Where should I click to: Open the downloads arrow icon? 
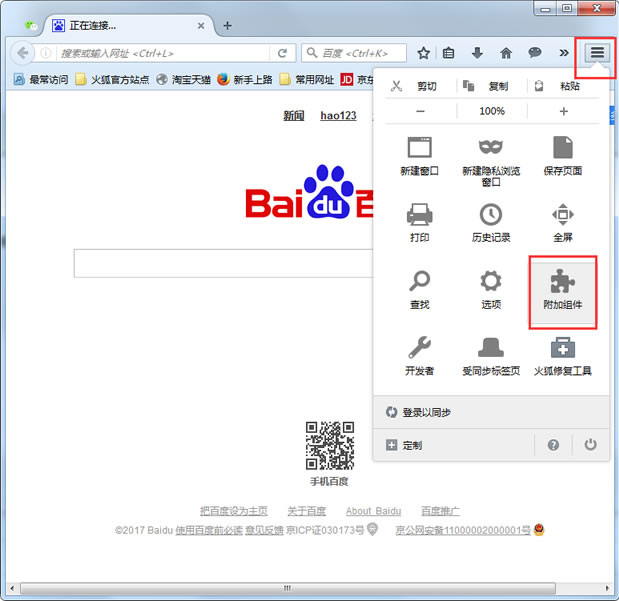(x=477, y=53)
